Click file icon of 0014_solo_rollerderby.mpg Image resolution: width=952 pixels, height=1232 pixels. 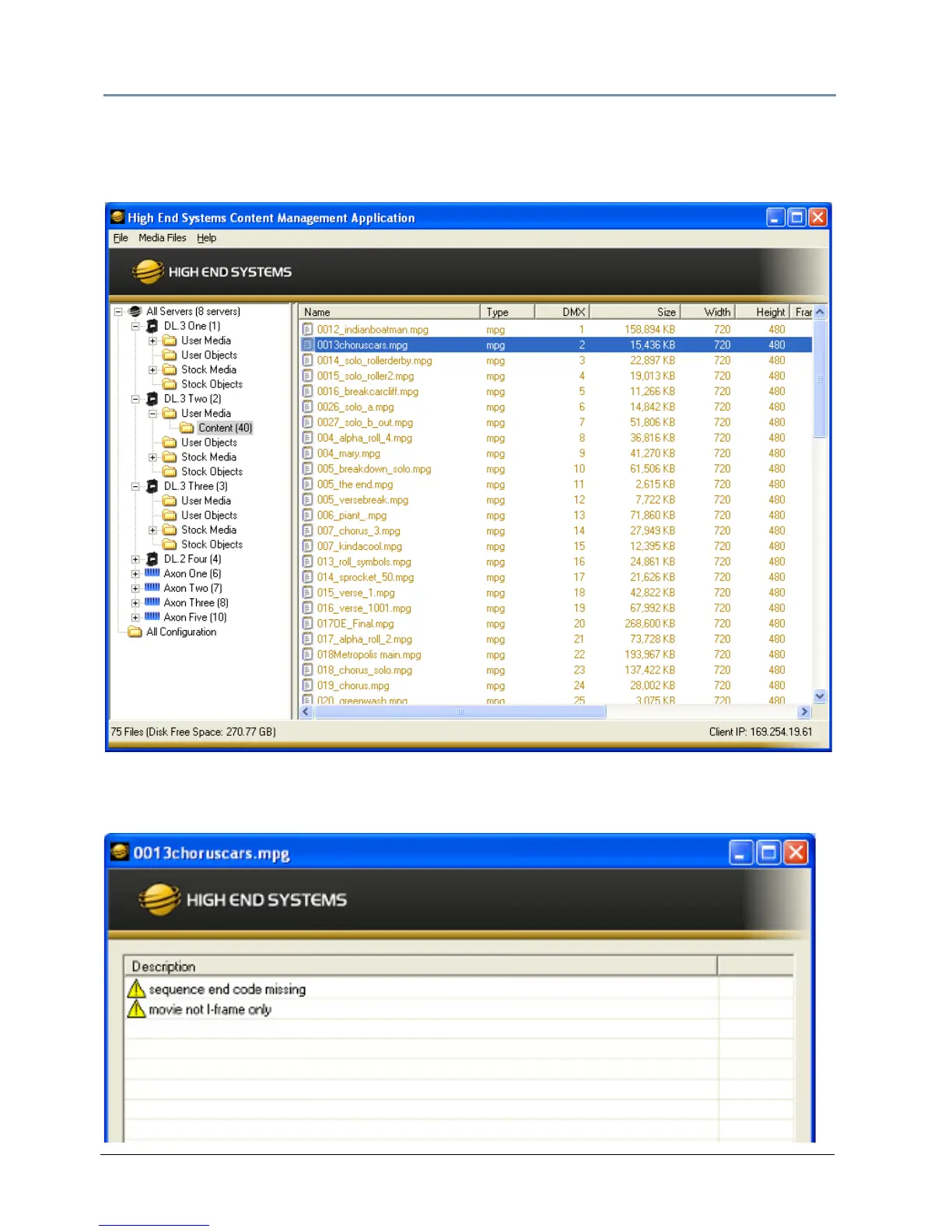point(308,361)
